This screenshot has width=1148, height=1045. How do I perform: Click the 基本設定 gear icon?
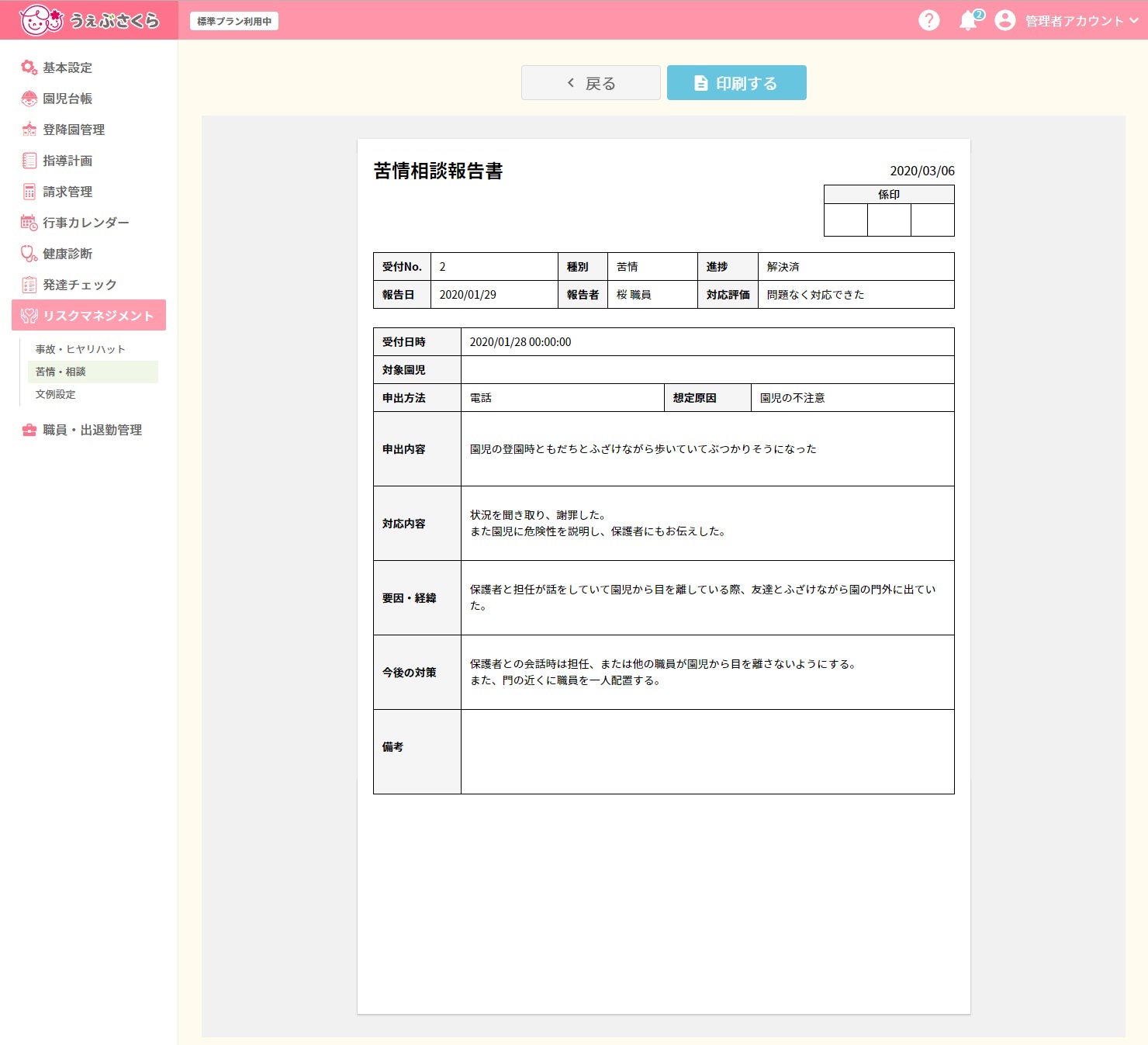pos(29,67)
